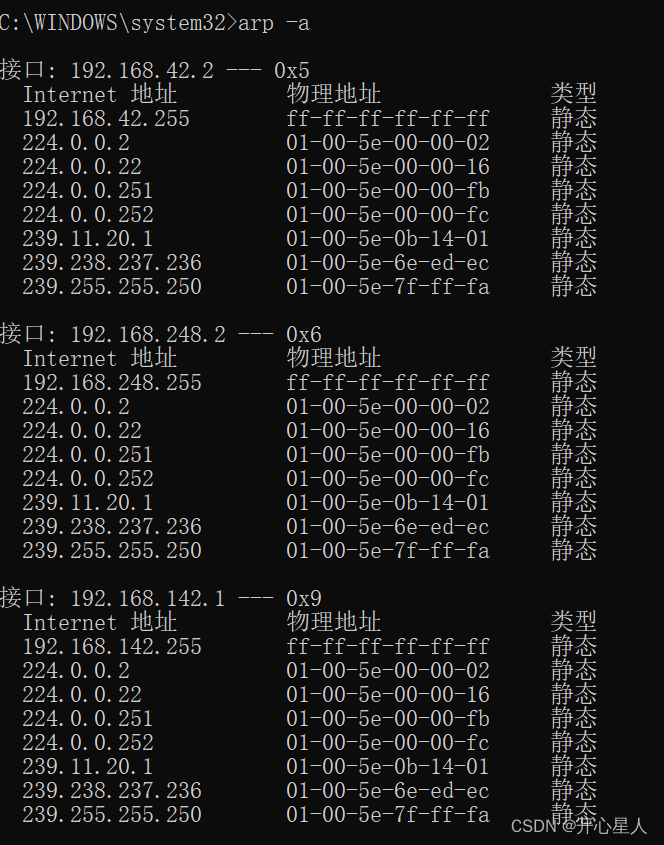Click the ff-ff-ff-ff-ff-ff MAC beside 192.168.248.255

coord(388,383)
